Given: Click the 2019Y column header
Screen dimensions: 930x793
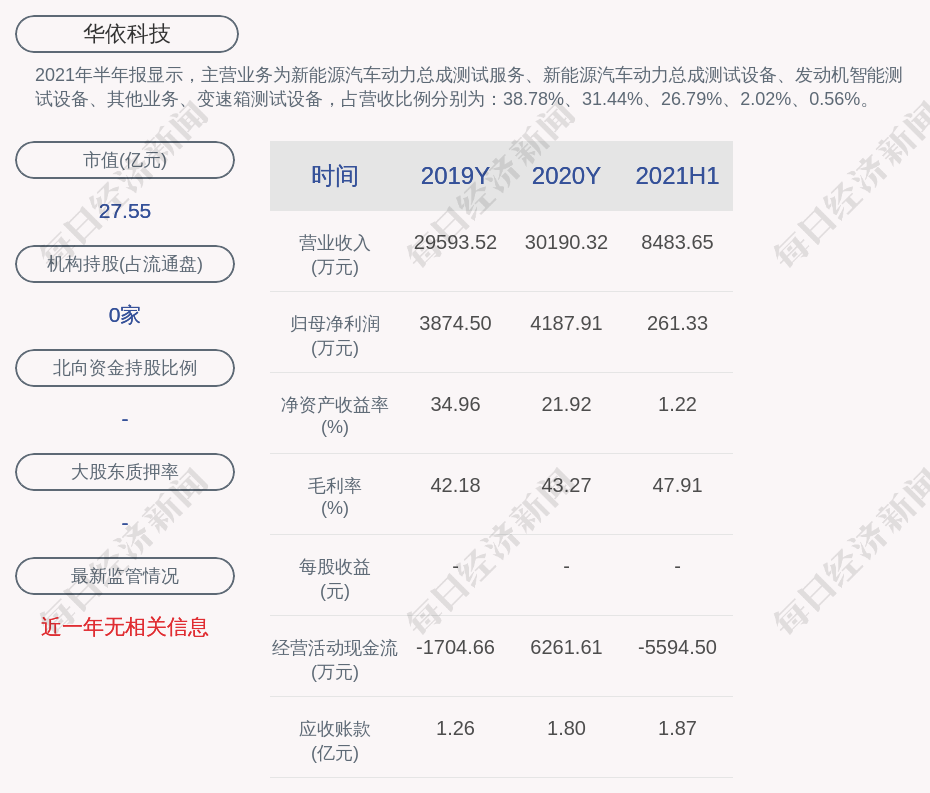Looking at the screenshot, I should click(x=456, y=176).
